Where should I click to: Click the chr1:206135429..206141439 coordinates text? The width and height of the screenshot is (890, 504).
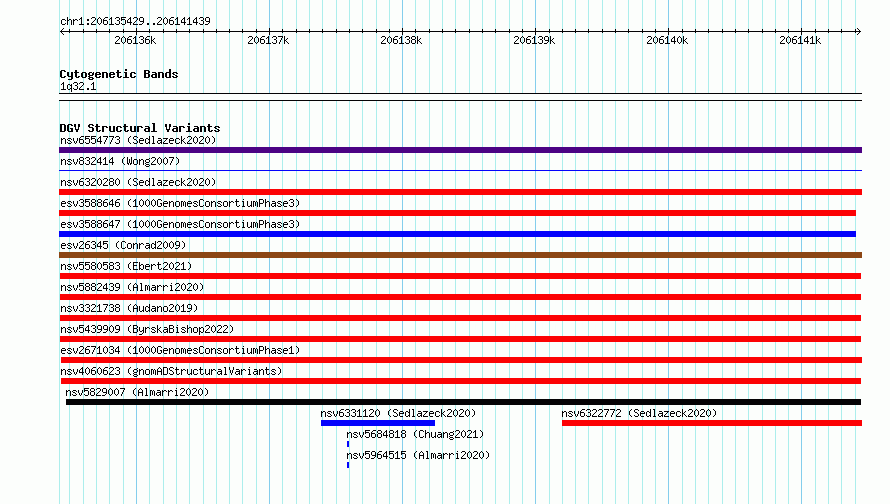coord(135,21)
